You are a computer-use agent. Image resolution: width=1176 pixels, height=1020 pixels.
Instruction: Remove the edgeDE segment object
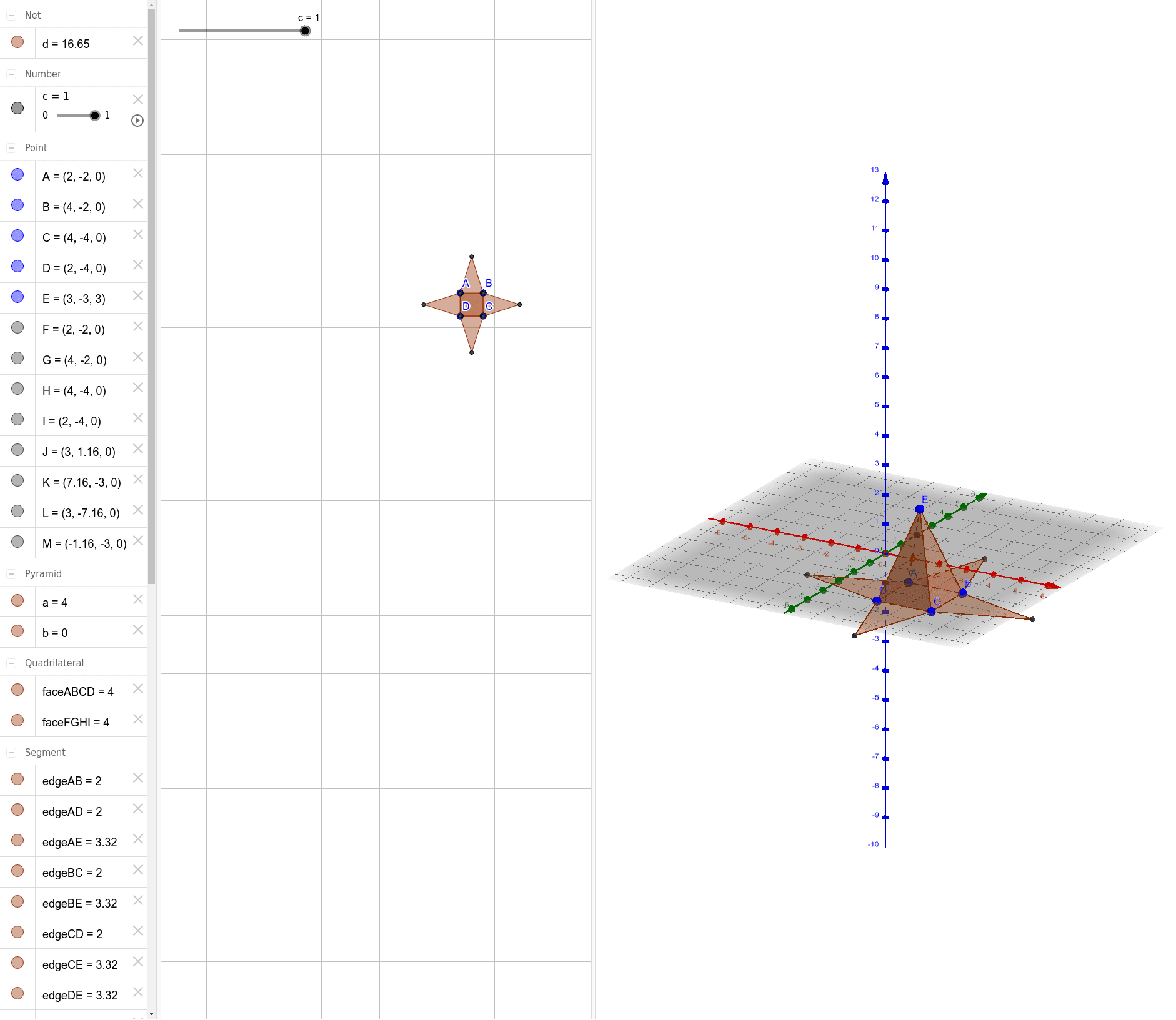tap(138, 993)
